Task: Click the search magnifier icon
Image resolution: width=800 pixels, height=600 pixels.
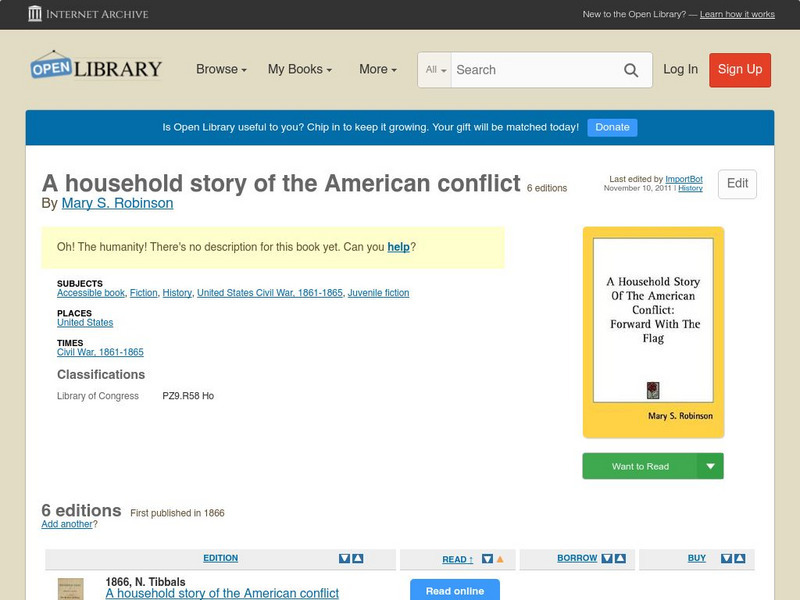Action: point(631,70)
